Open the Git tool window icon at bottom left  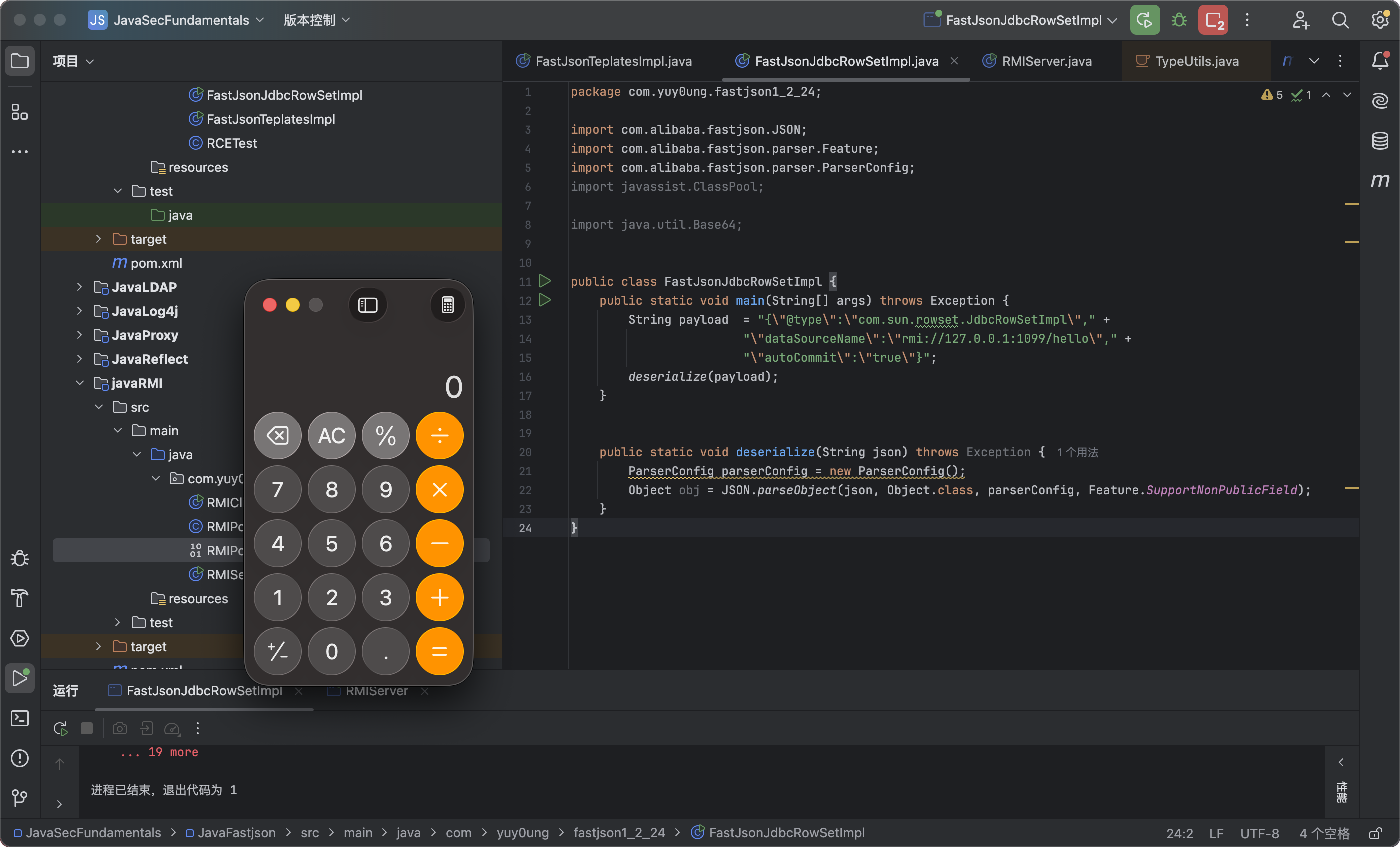20,798
